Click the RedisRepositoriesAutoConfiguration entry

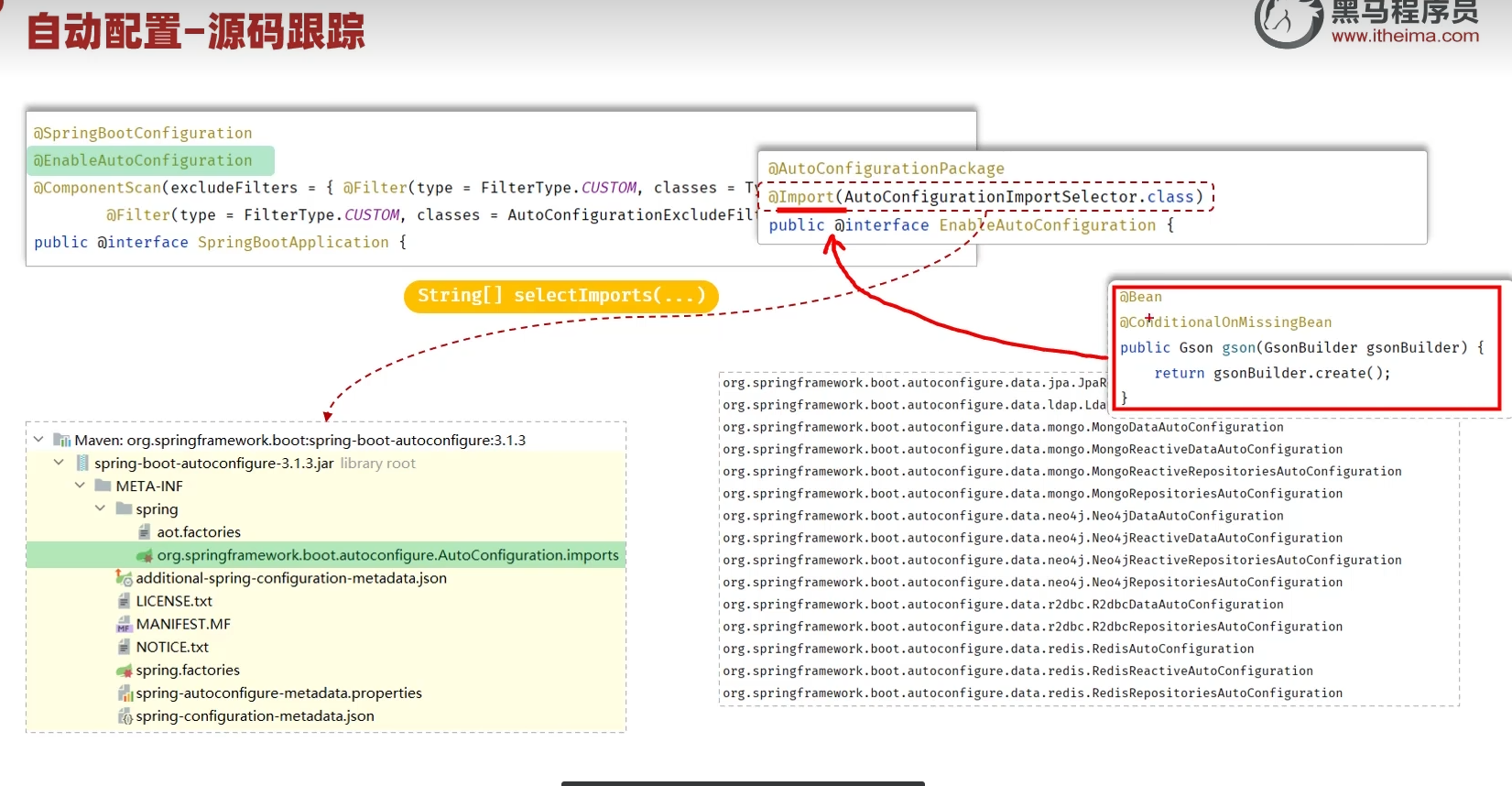1033,693
